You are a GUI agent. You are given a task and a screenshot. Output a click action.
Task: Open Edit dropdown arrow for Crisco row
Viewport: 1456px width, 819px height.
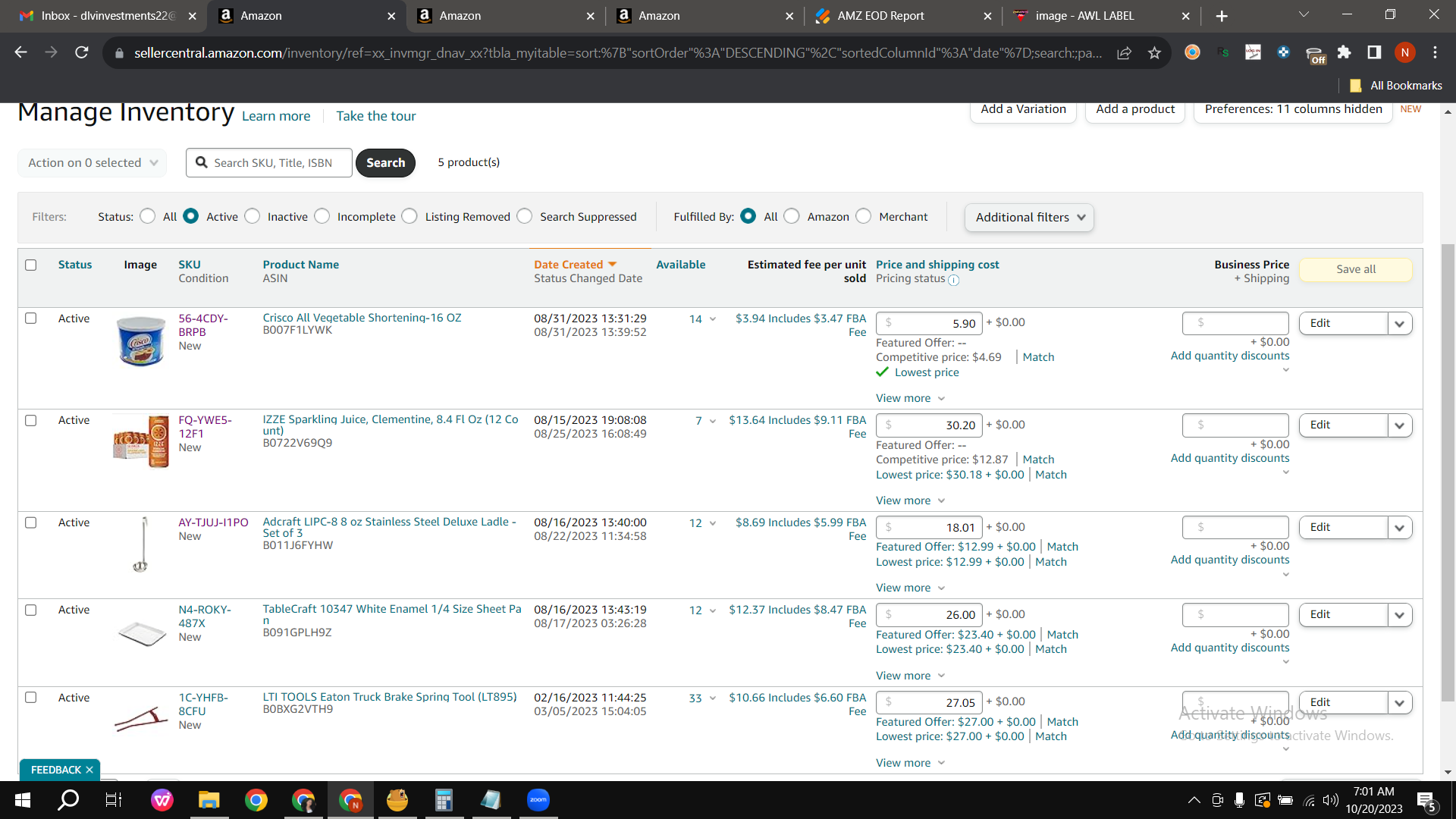click(1400, 324)
